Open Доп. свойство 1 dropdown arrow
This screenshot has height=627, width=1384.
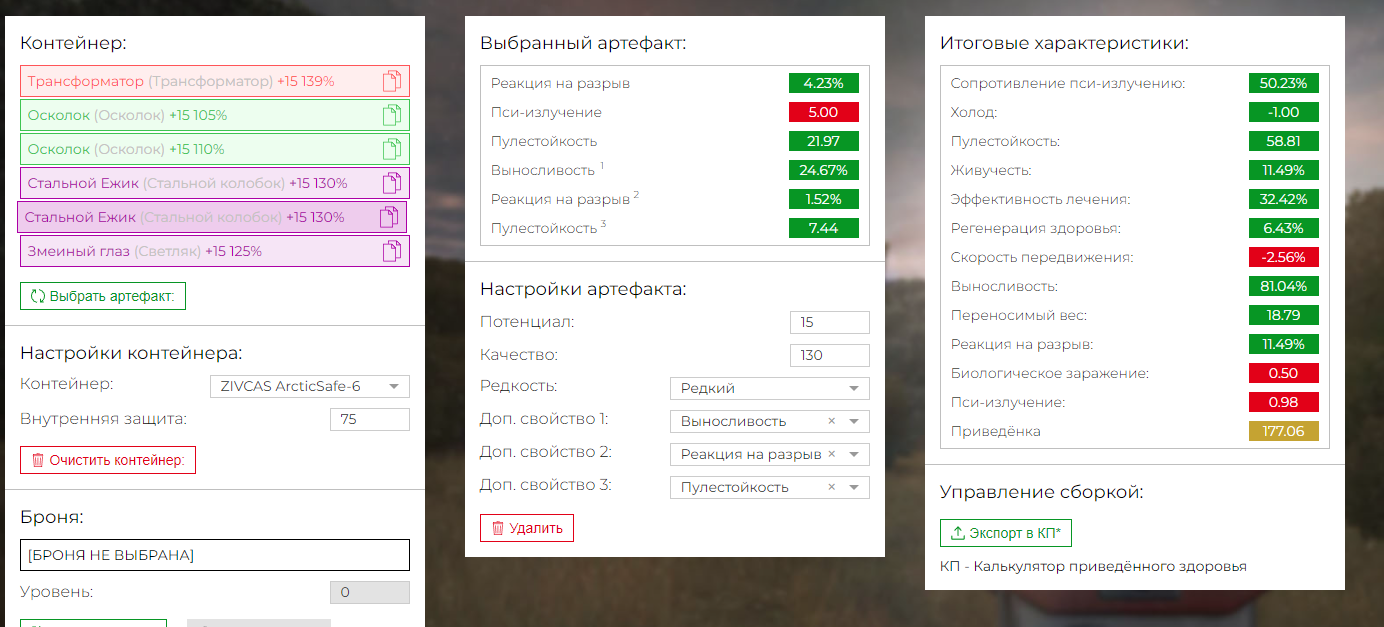point(853,421)
